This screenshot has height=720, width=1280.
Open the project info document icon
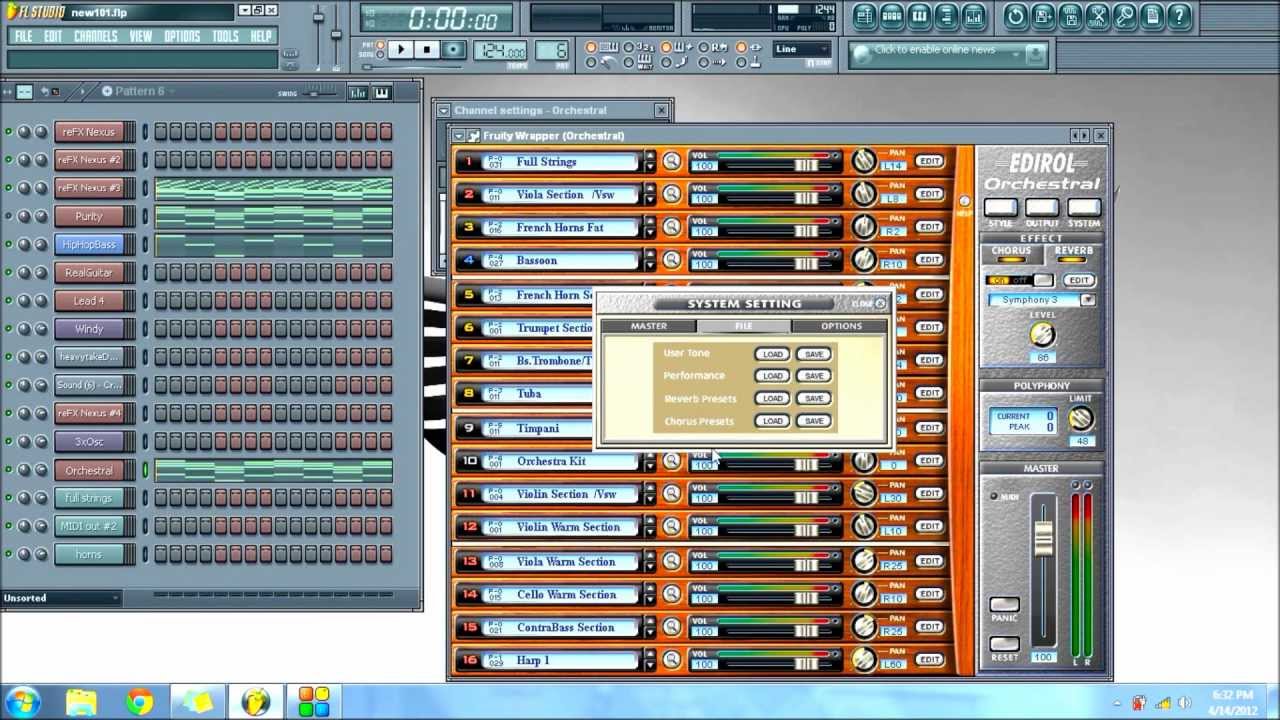pyautogui.click(x=1152, y=16)
